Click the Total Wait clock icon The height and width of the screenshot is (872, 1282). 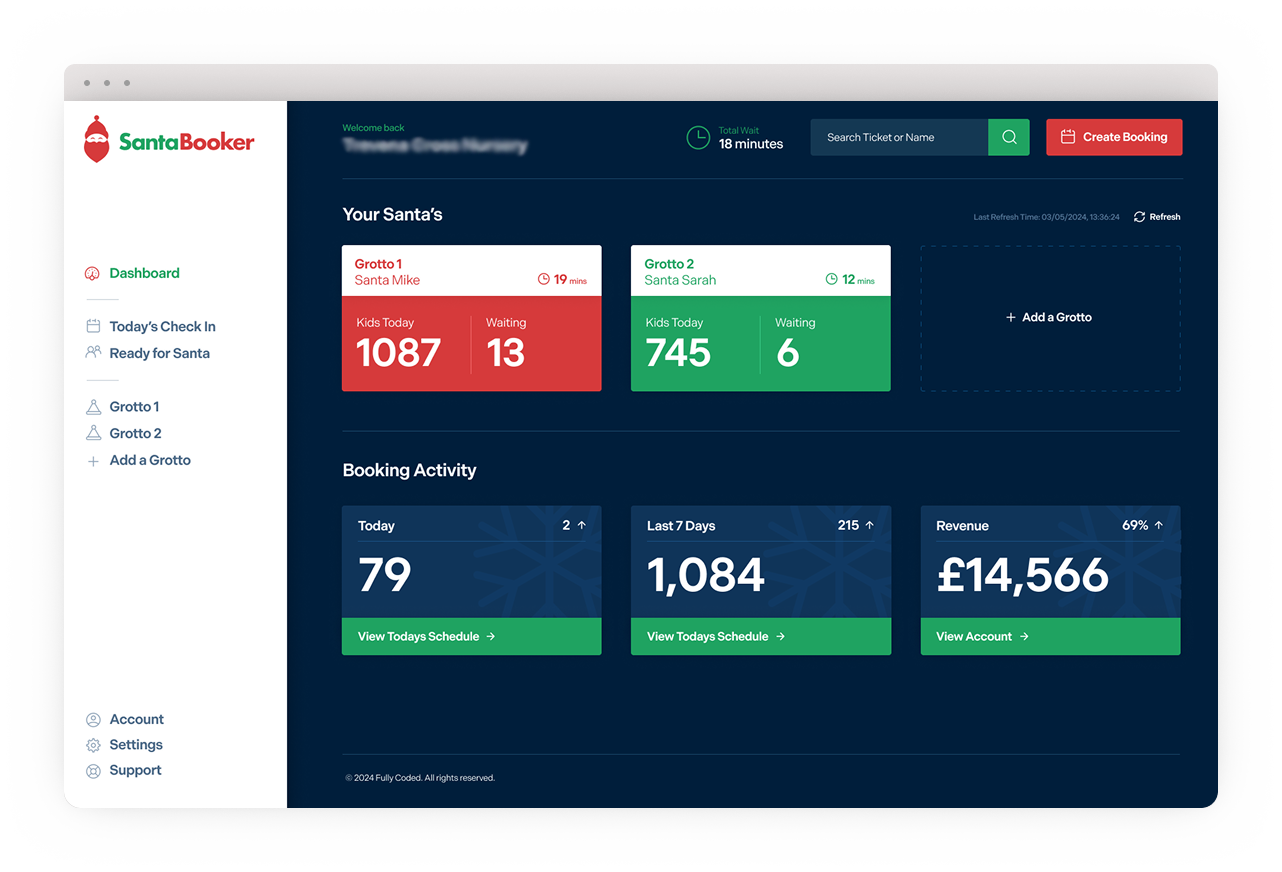tap(697, 137)
